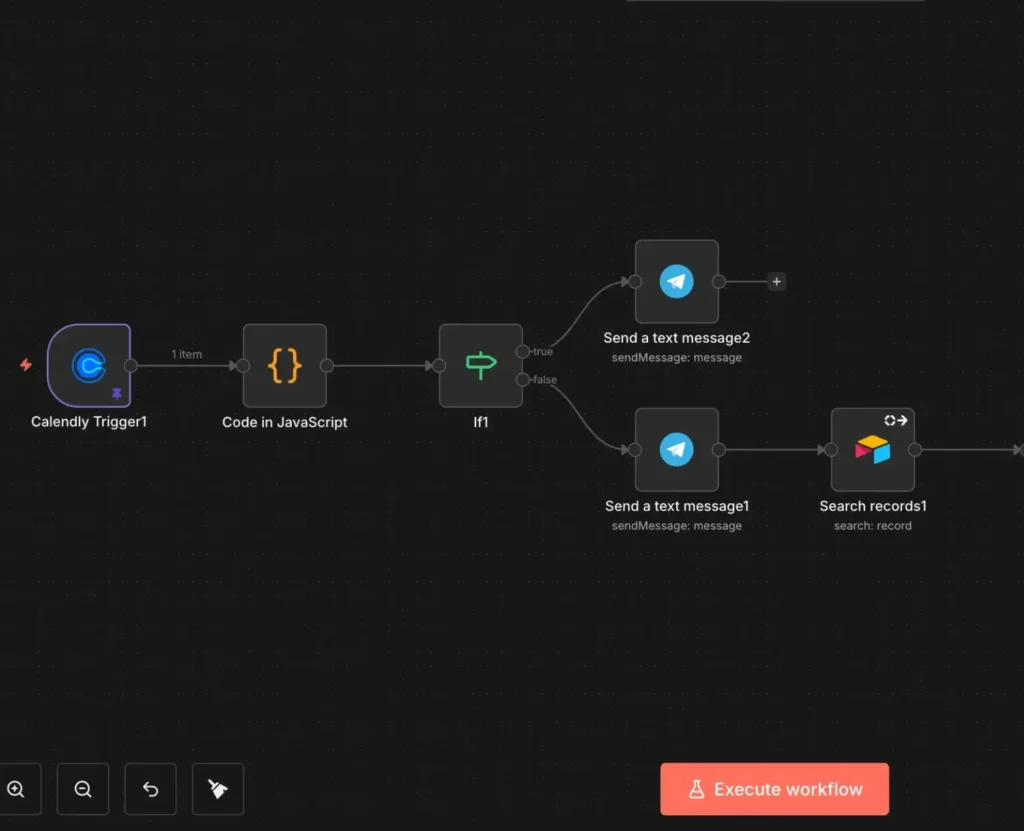Click the If1 false output connector

click(523, 380)
